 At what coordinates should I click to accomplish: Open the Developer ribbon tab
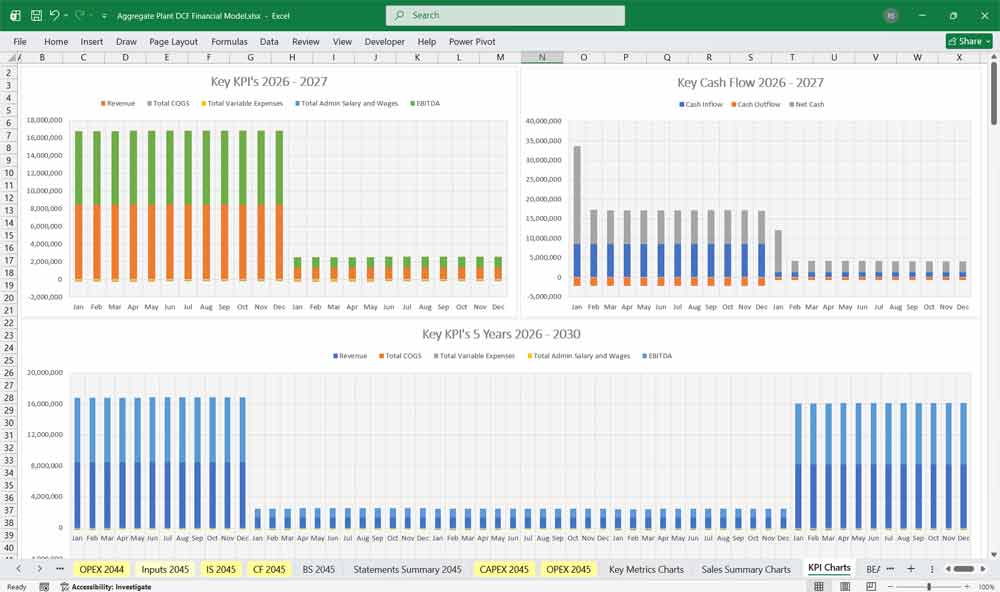click(x=385, y=41)
